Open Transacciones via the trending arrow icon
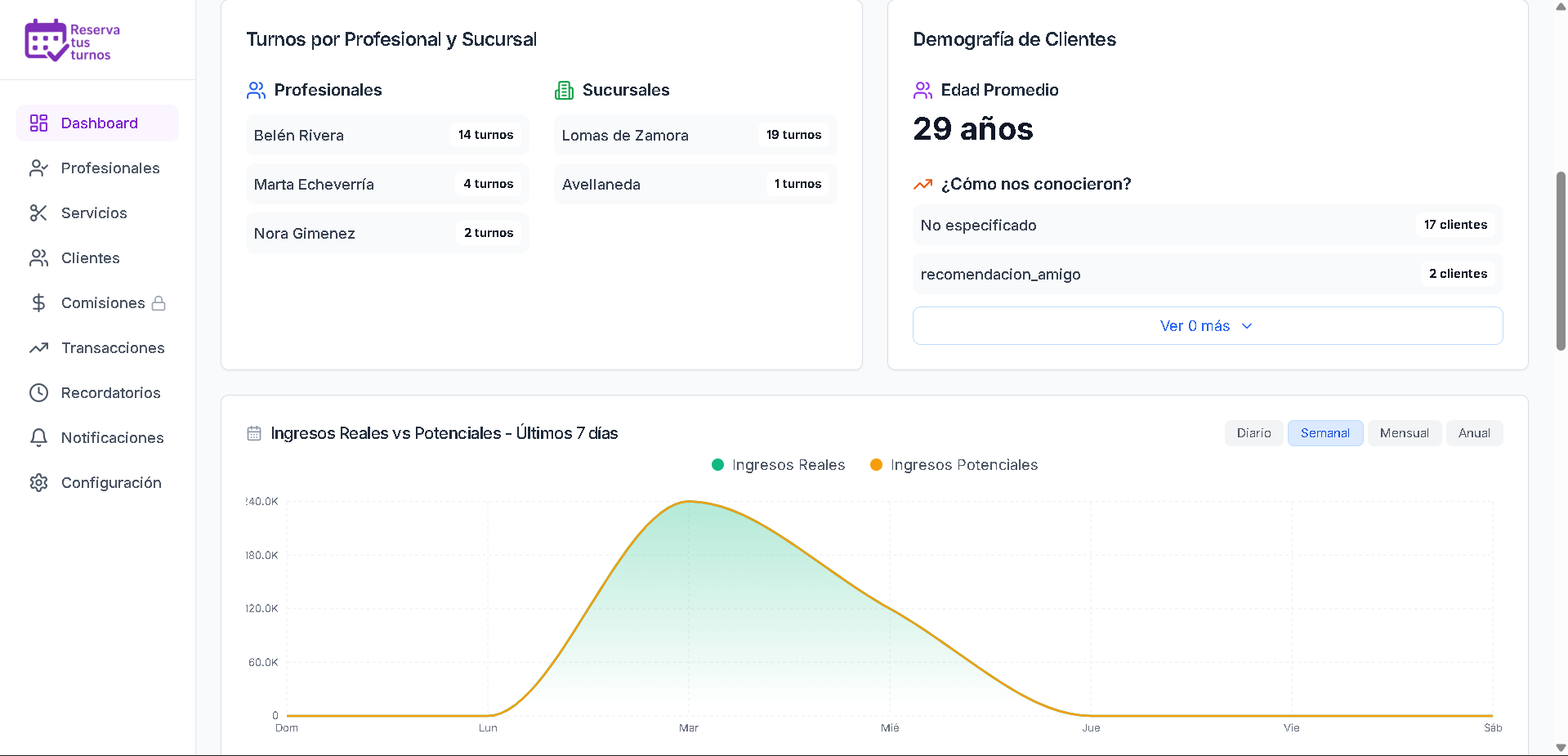This screenshot has height=756, width=1568. coord(38,347)
